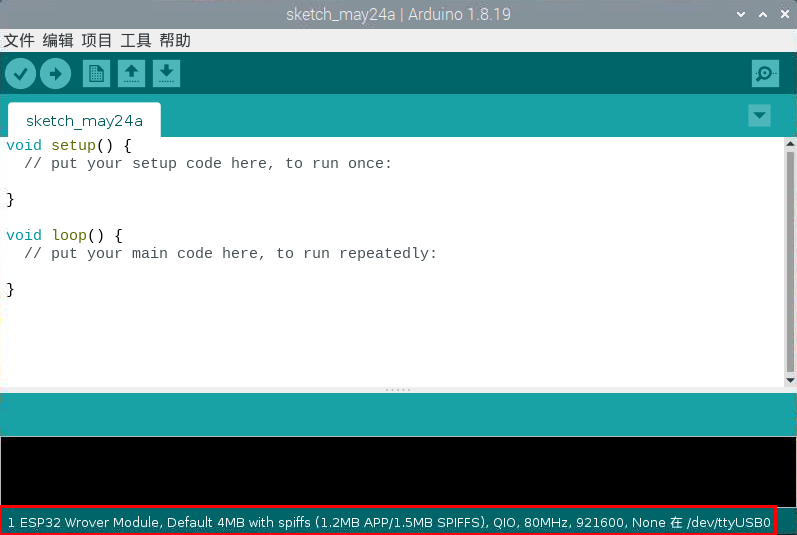This screenshot has height=535, width=797.
Task: Open the Serial Monitor magnifier icon
Action: click(x=765, y=73)
